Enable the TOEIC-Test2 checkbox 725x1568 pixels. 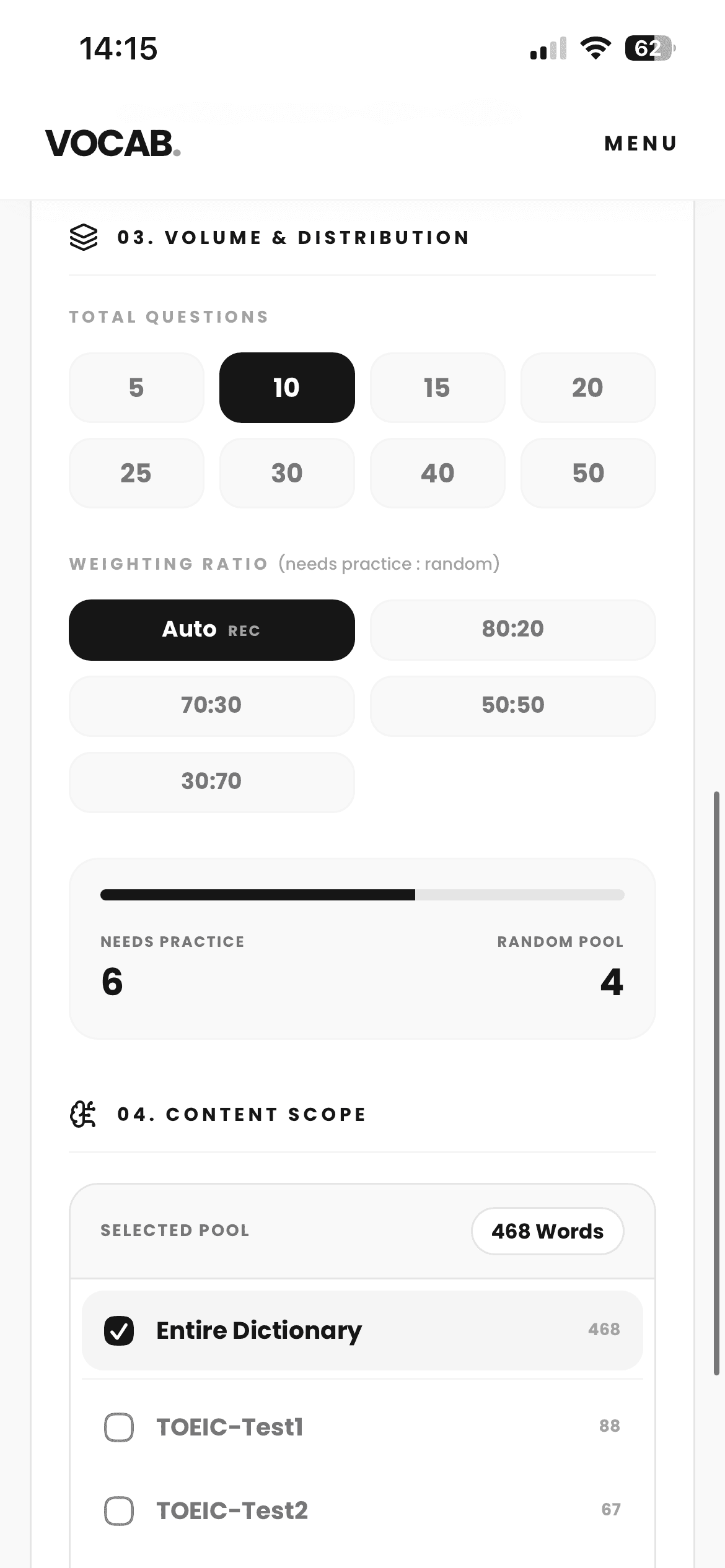tap(119, 1510)
